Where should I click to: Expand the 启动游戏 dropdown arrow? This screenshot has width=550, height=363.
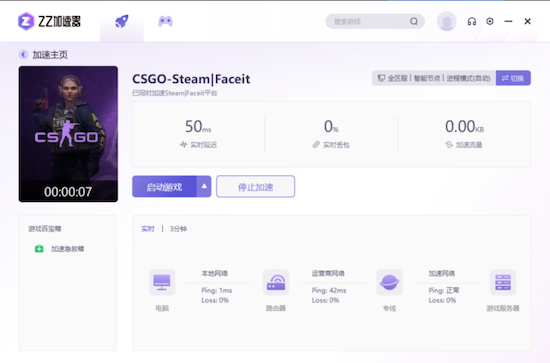pos(204,187)
